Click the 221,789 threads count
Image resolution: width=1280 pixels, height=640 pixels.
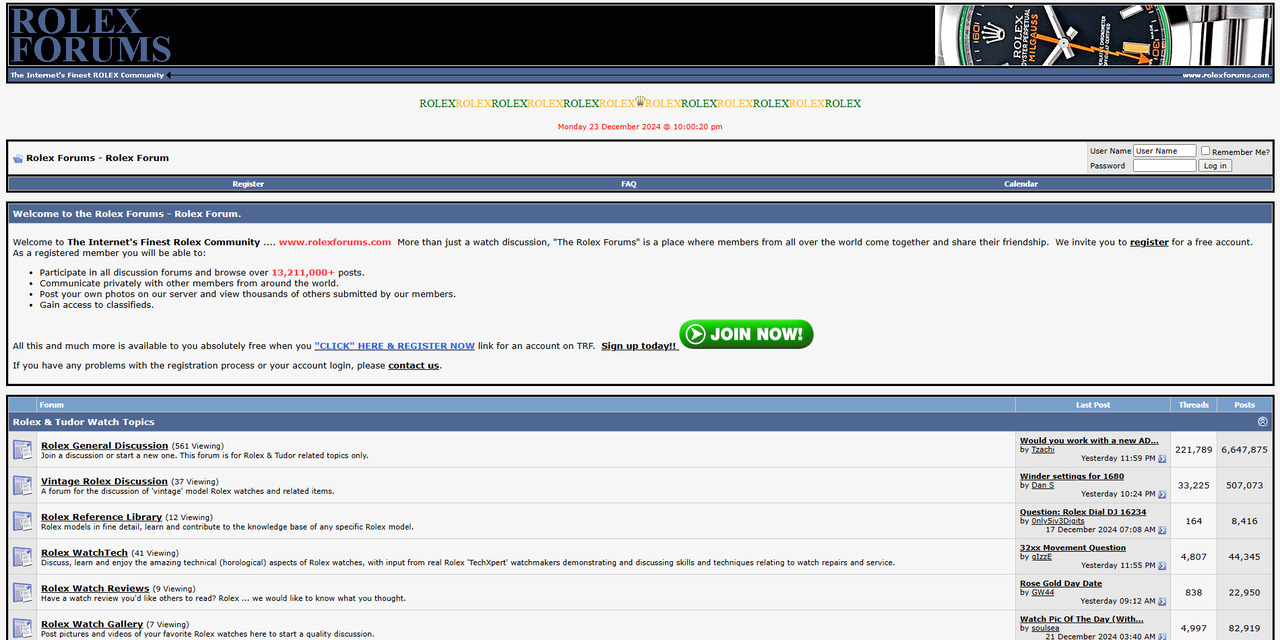[1194, 450]
